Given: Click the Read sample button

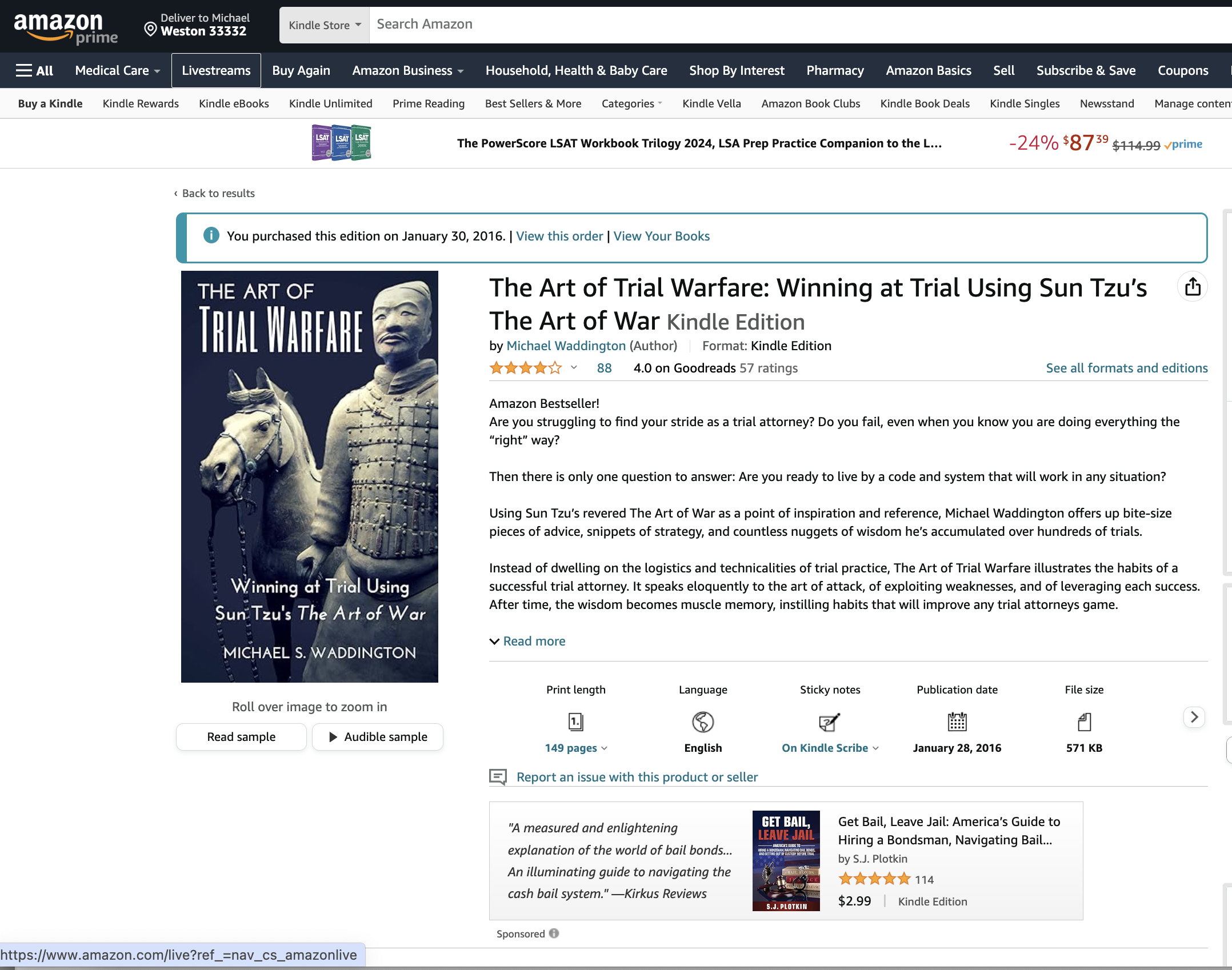Looking at the screenshot, I should point(241,737).
